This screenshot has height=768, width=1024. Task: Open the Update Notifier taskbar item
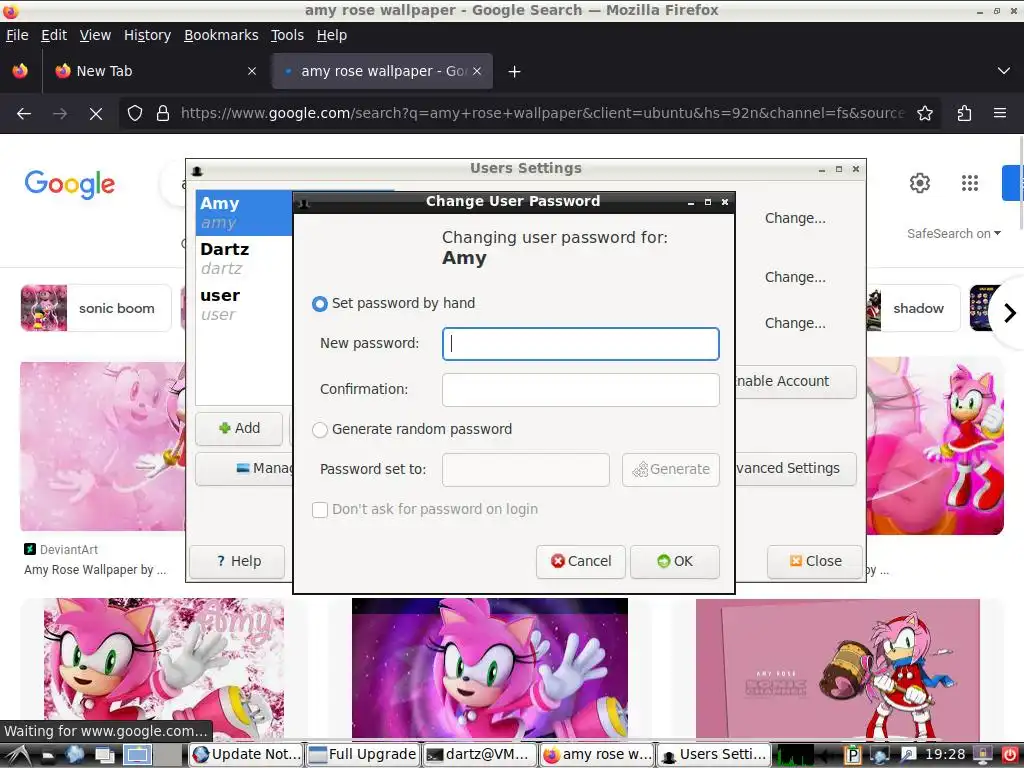[248, 755]
